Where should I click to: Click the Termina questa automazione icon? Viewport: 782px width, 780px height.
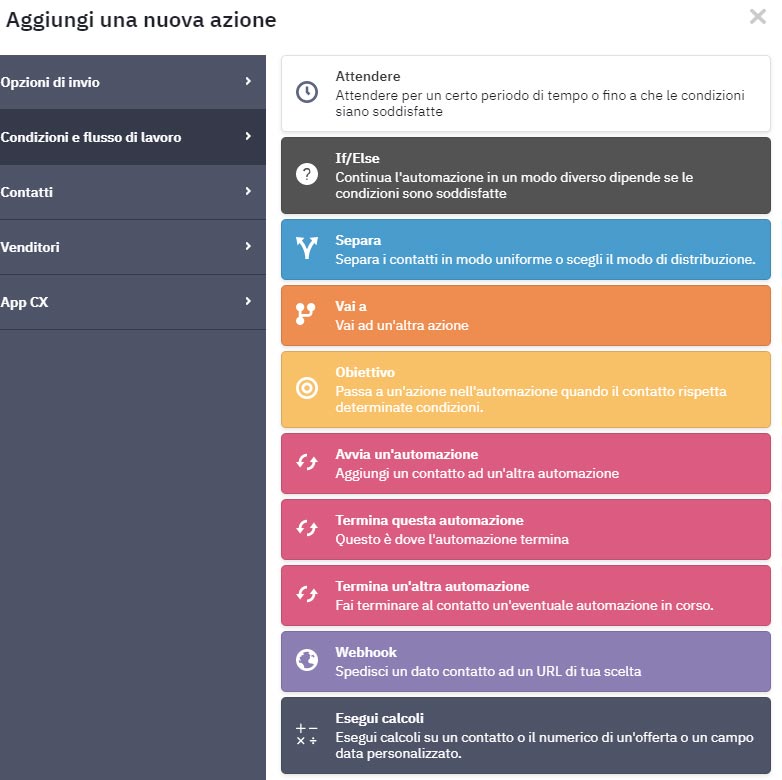tap(307, 528)
